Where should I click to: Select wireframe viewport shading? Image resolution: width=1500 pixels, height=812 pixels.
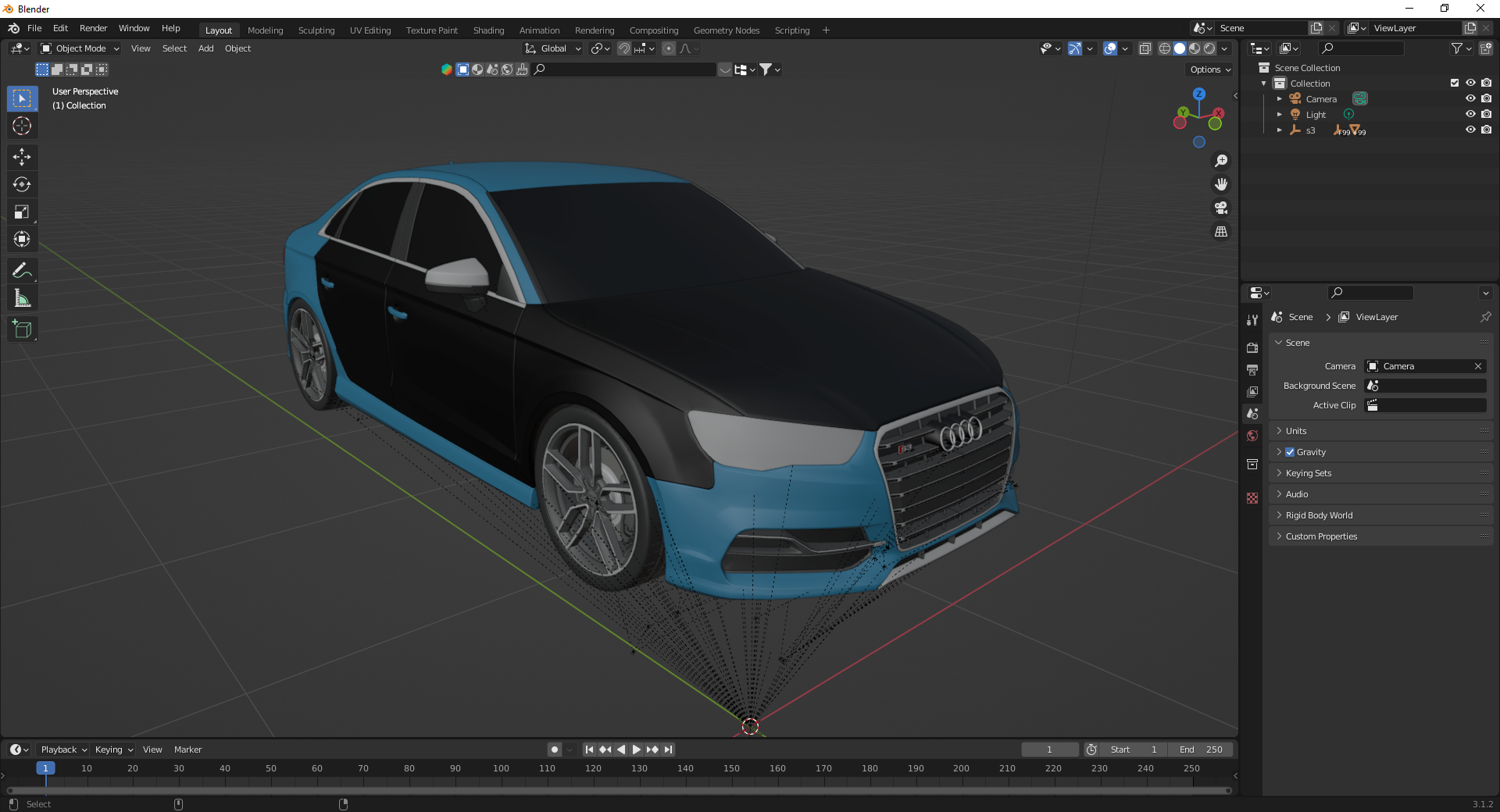(1165, 48)
